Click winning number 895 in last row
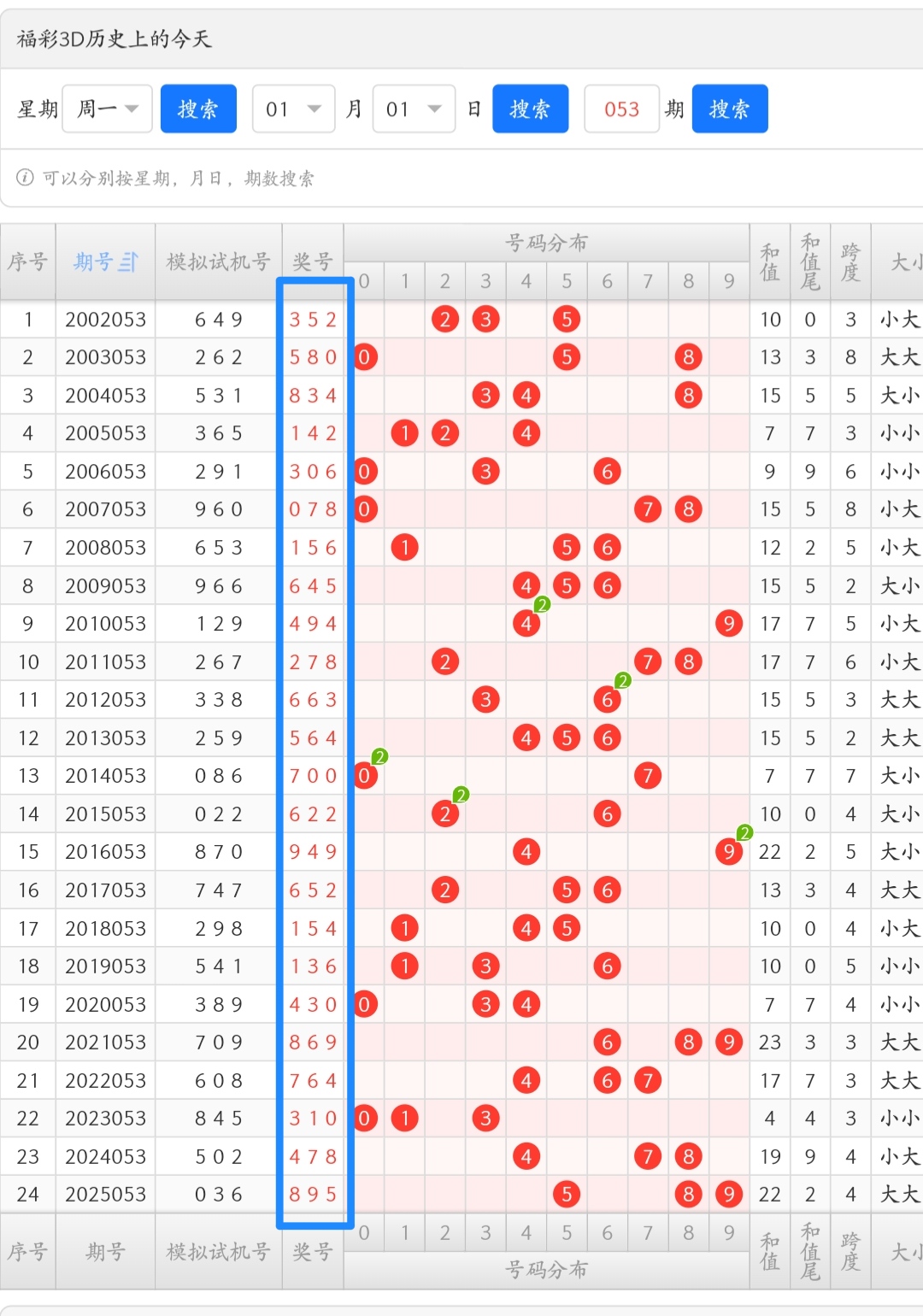Screen dimensions: 923x1316 coord(313,1194)
